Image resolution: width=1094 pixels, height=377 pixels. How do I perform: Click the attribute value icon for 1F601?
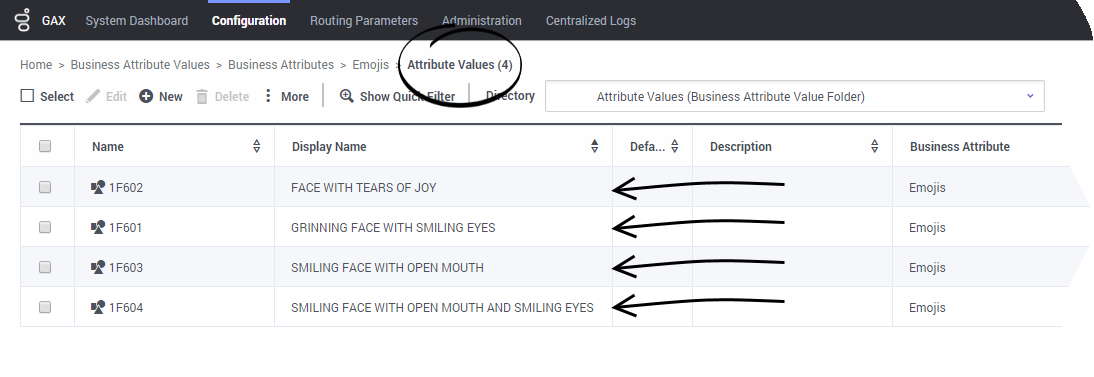coord(98,227)
